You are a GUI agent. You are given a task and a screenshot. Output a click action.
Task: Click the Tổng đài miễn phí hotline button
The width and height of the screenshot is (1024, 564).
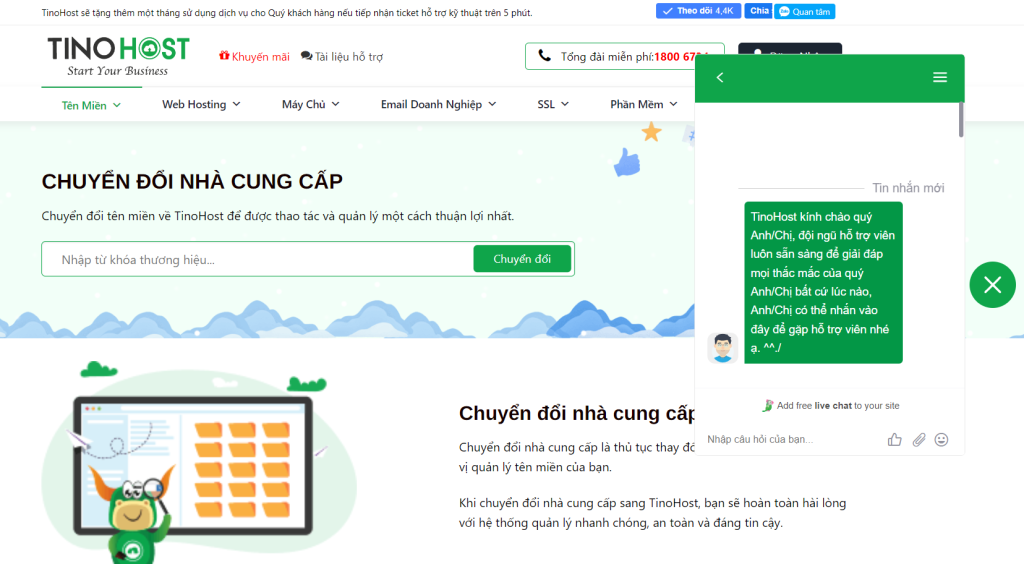coord(624,56)
